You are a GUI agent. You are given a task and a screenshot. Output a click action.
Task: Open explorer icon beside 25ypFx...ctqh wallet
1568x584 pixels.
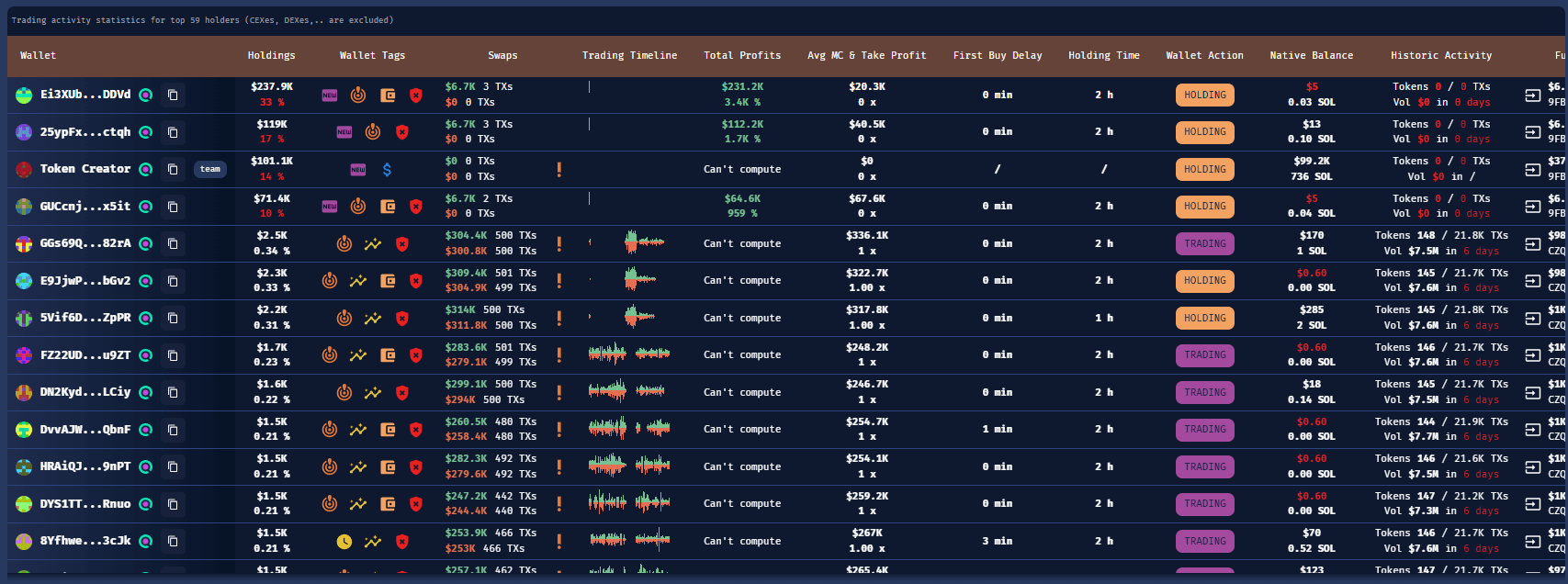pyautogui.click(x=145, y=132)
